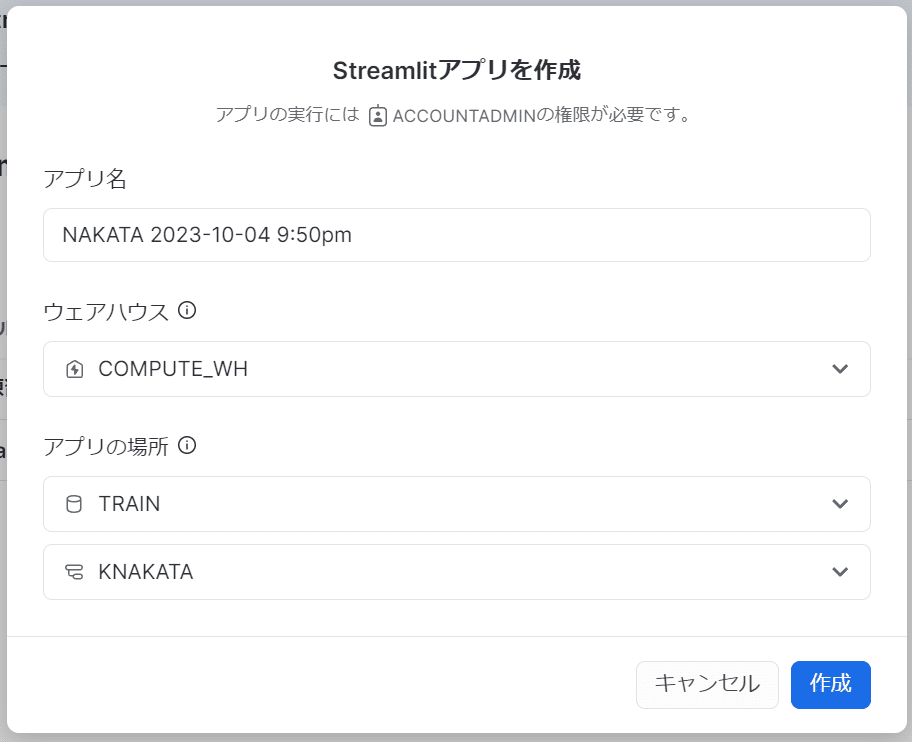Focus the アプリ名 text input field
This screenshot has height=742, width=912.
(456, 235)
